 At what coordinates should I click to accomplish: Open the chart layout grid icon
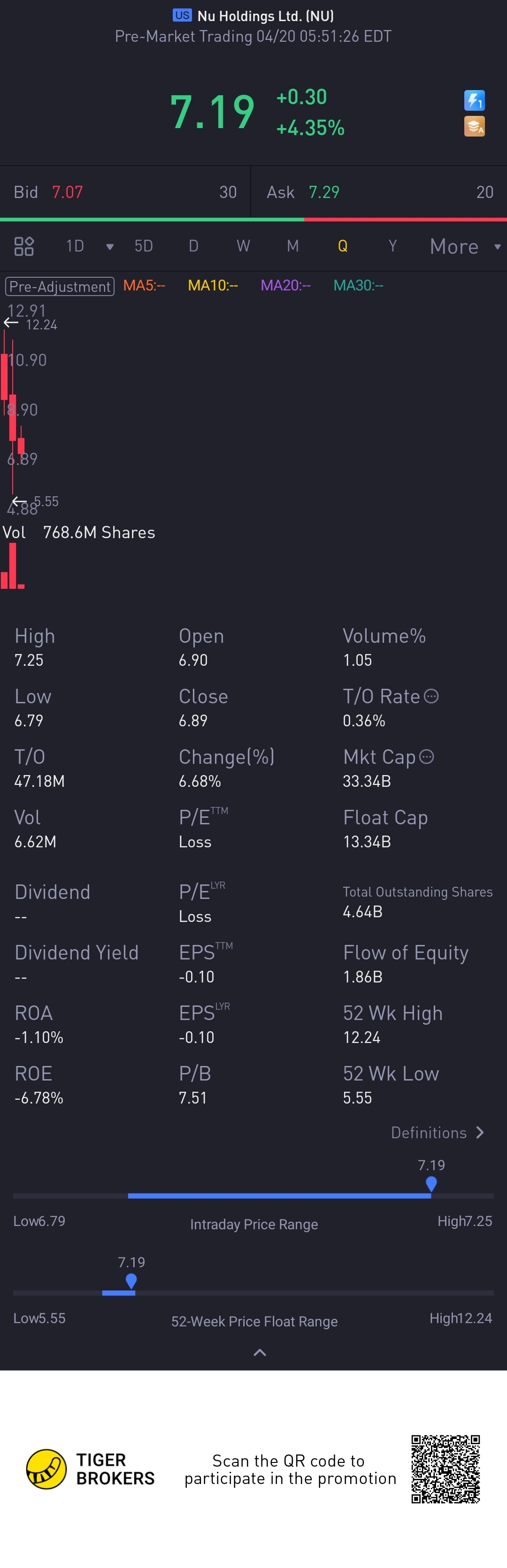[x=24, y=246]
